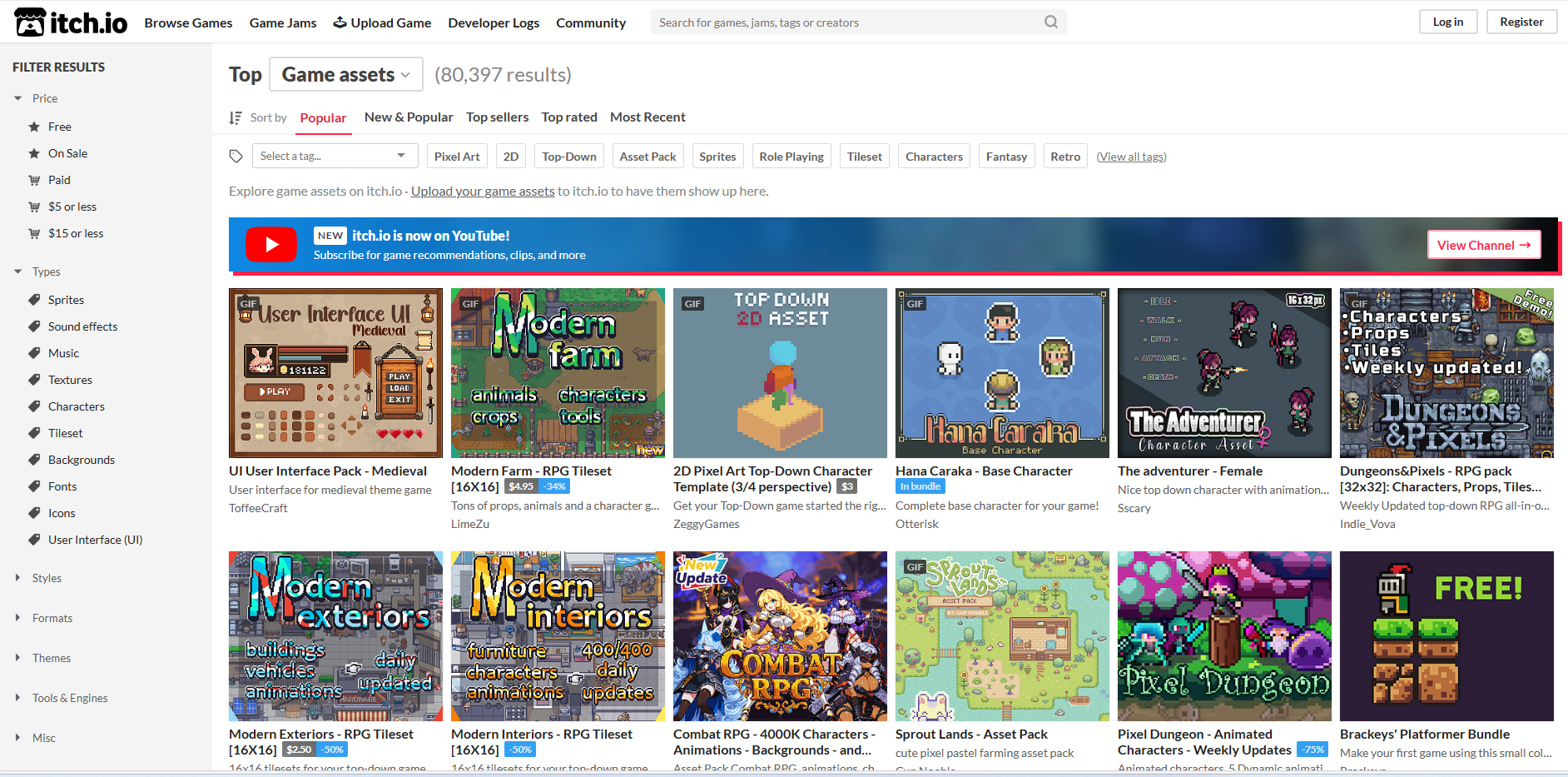Image resolution: width=1568 pixels, height=777 pixels.
Task: Click the search games input field
Action: (x=859, y=22)
